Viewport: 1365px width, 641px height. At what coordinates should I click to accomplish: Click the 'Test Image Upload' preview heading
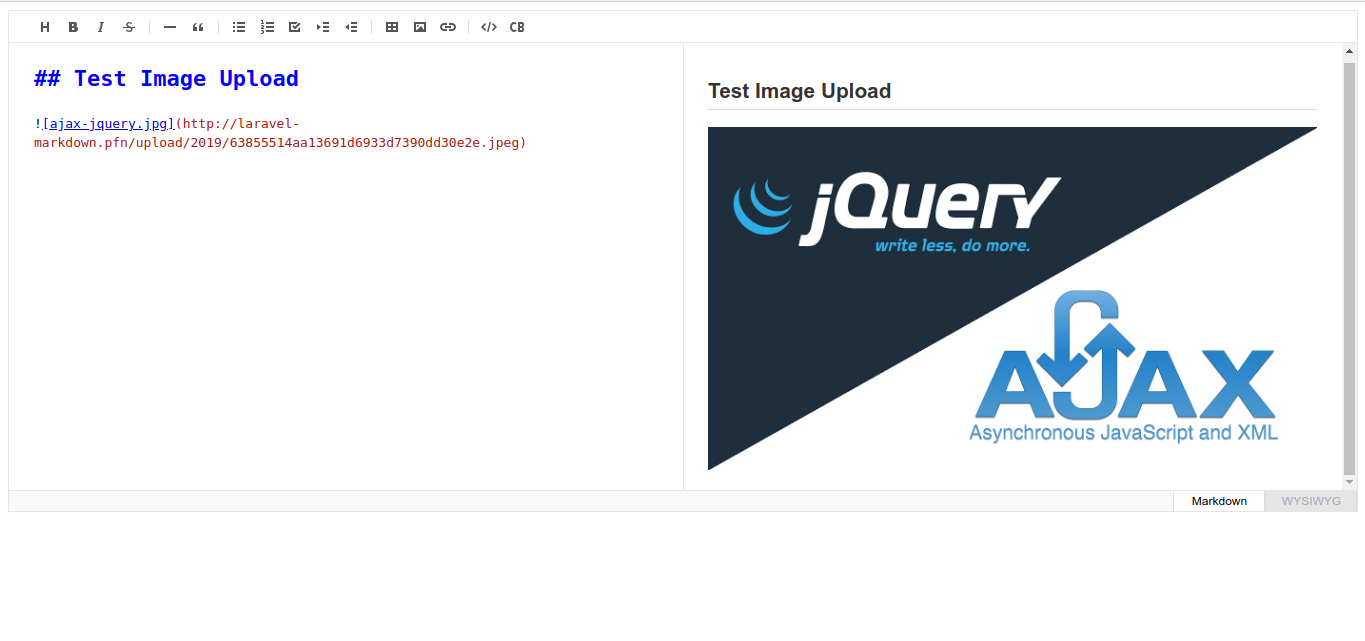(x=799, y=91)
